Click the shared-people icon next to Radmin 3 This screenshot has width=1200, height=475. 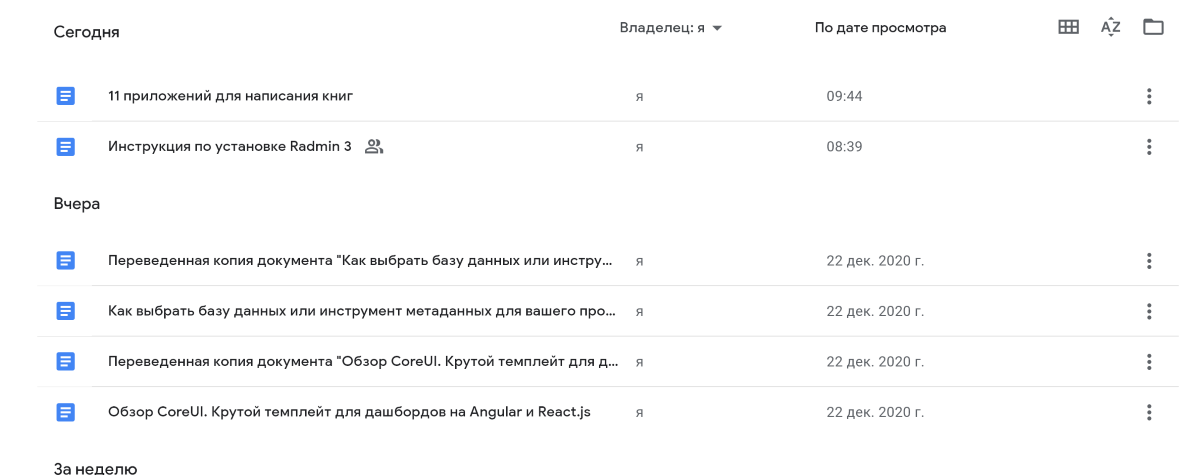pos(374,147)
